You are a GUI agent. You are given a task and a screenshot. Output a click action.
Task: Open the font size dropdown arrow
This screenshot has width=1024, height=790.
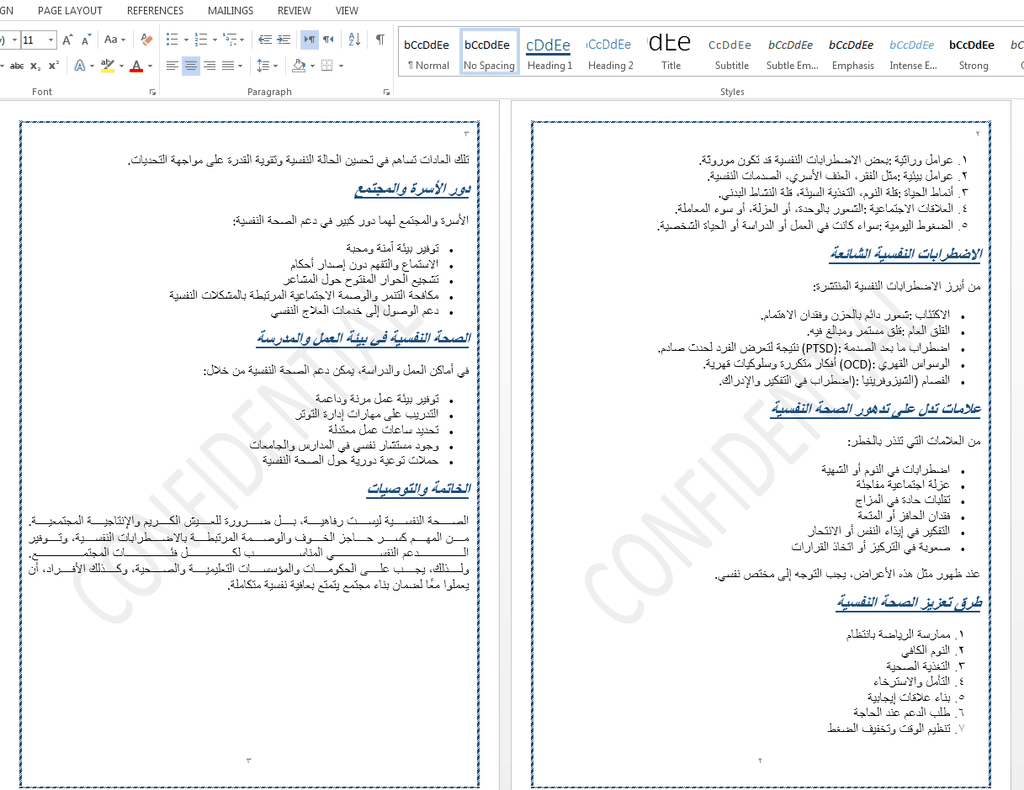[51, 40]
